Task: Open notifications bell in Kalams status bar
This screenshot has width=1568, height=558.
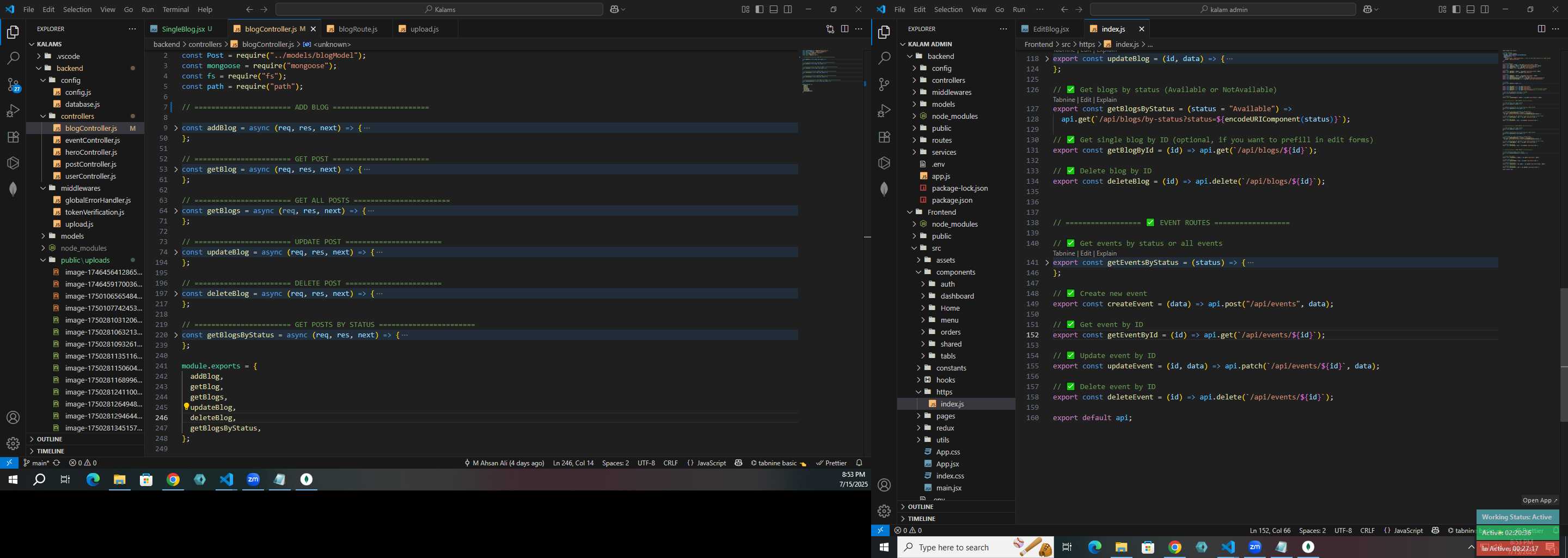Action: 859,463
